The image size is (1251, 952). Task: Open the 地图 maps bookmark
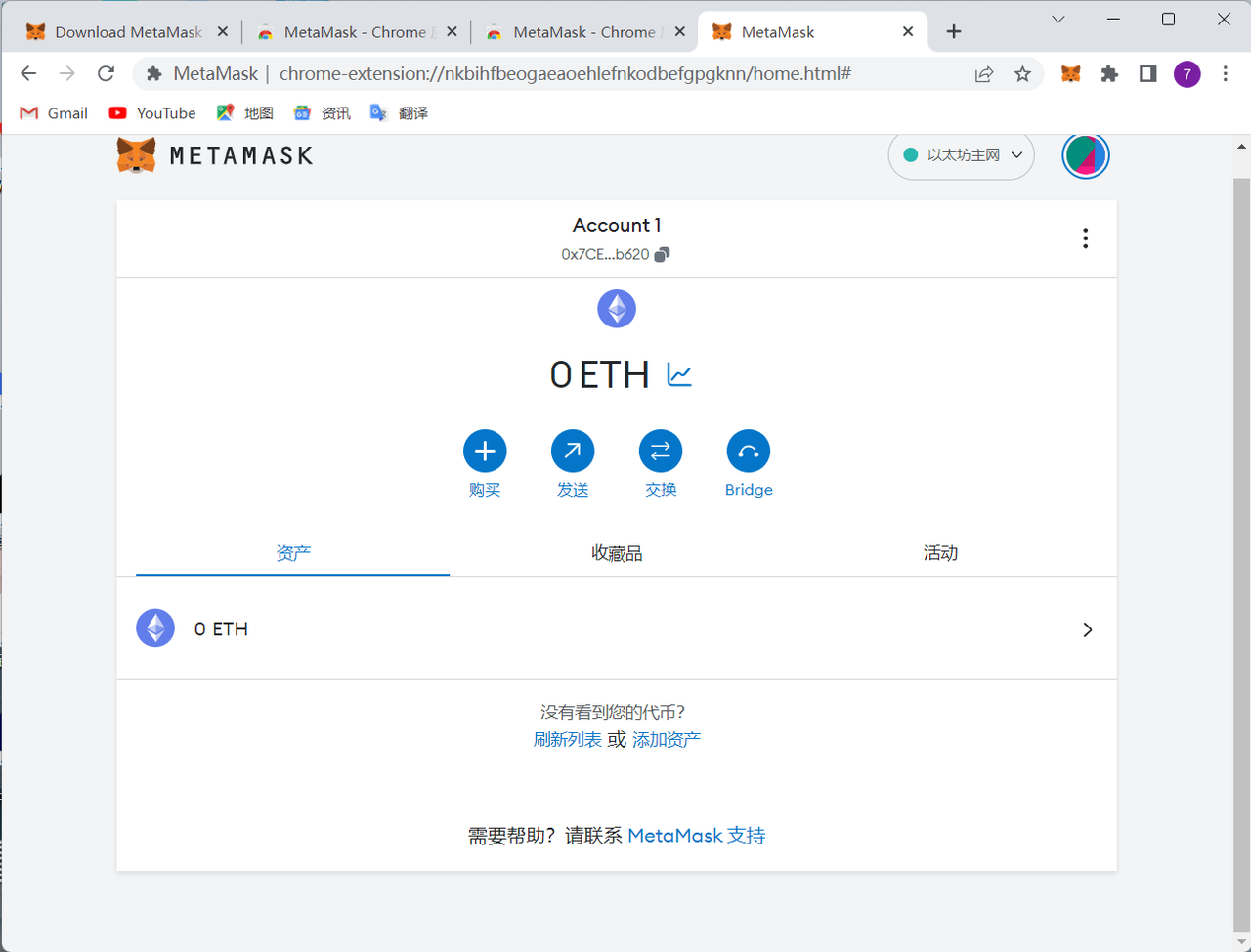pos(245,113)
